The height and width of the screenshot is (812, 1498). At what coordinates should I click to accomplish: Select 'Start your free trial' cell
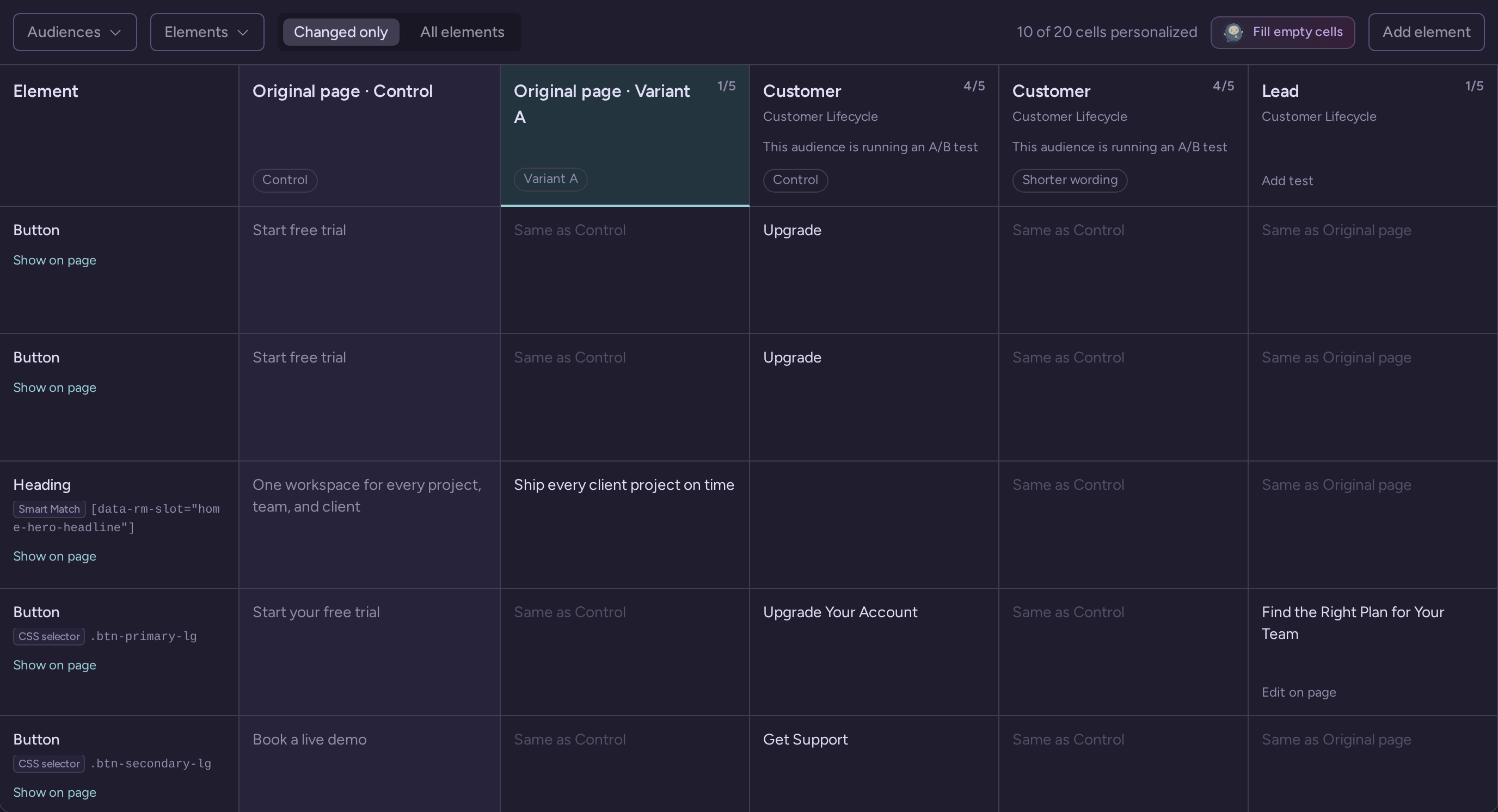click(369, 651)
